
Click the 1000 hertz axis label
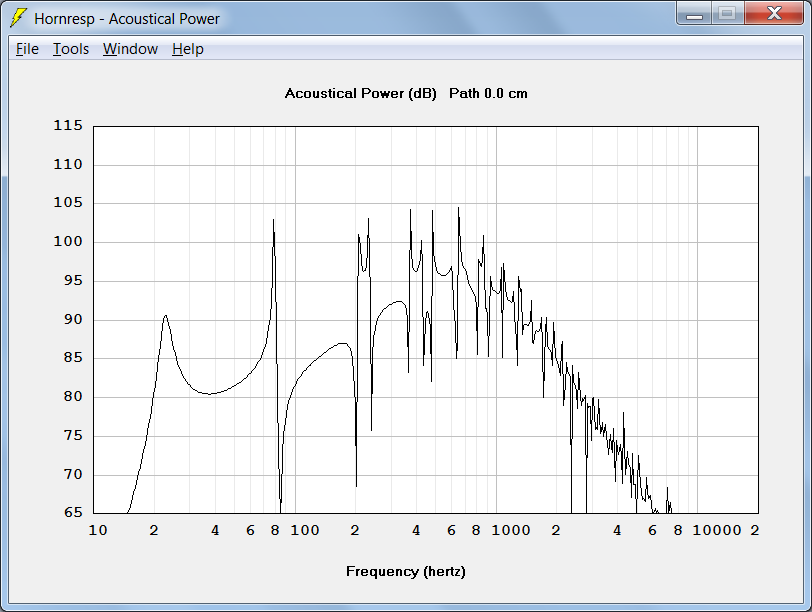click(x=511, y=530)
